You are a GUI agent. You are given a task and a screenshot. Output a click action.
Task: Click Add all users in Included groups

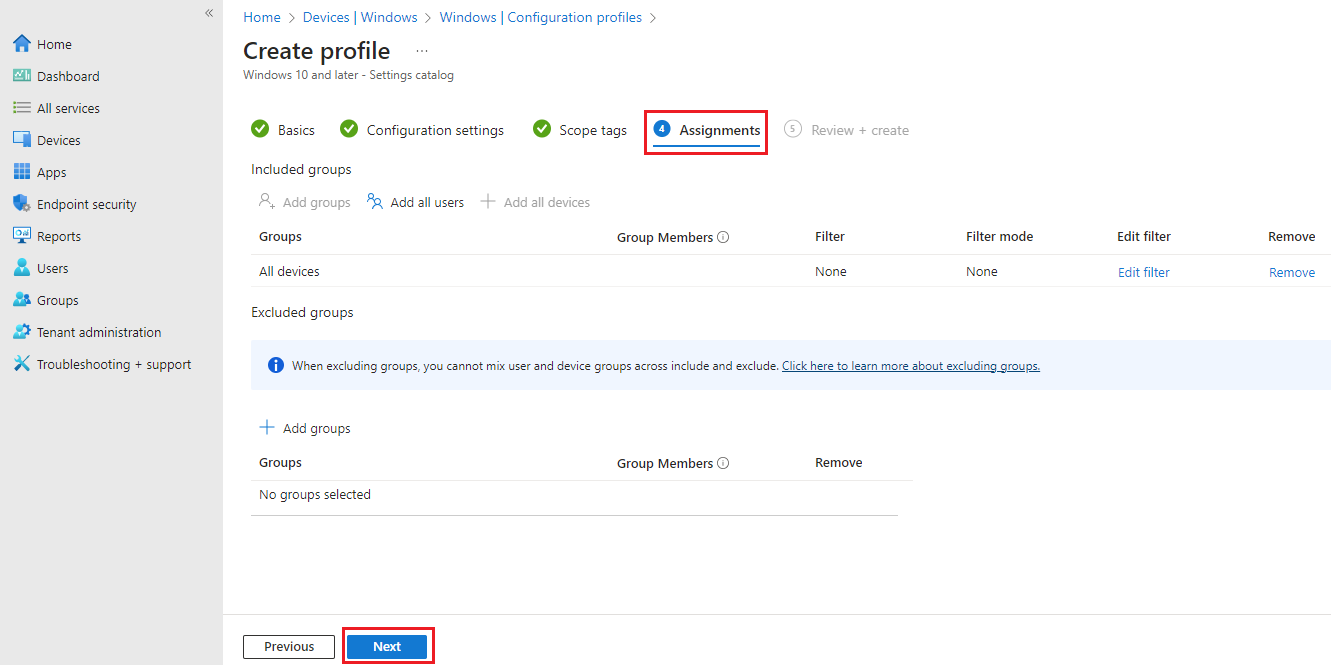click(x=416, y=202)
